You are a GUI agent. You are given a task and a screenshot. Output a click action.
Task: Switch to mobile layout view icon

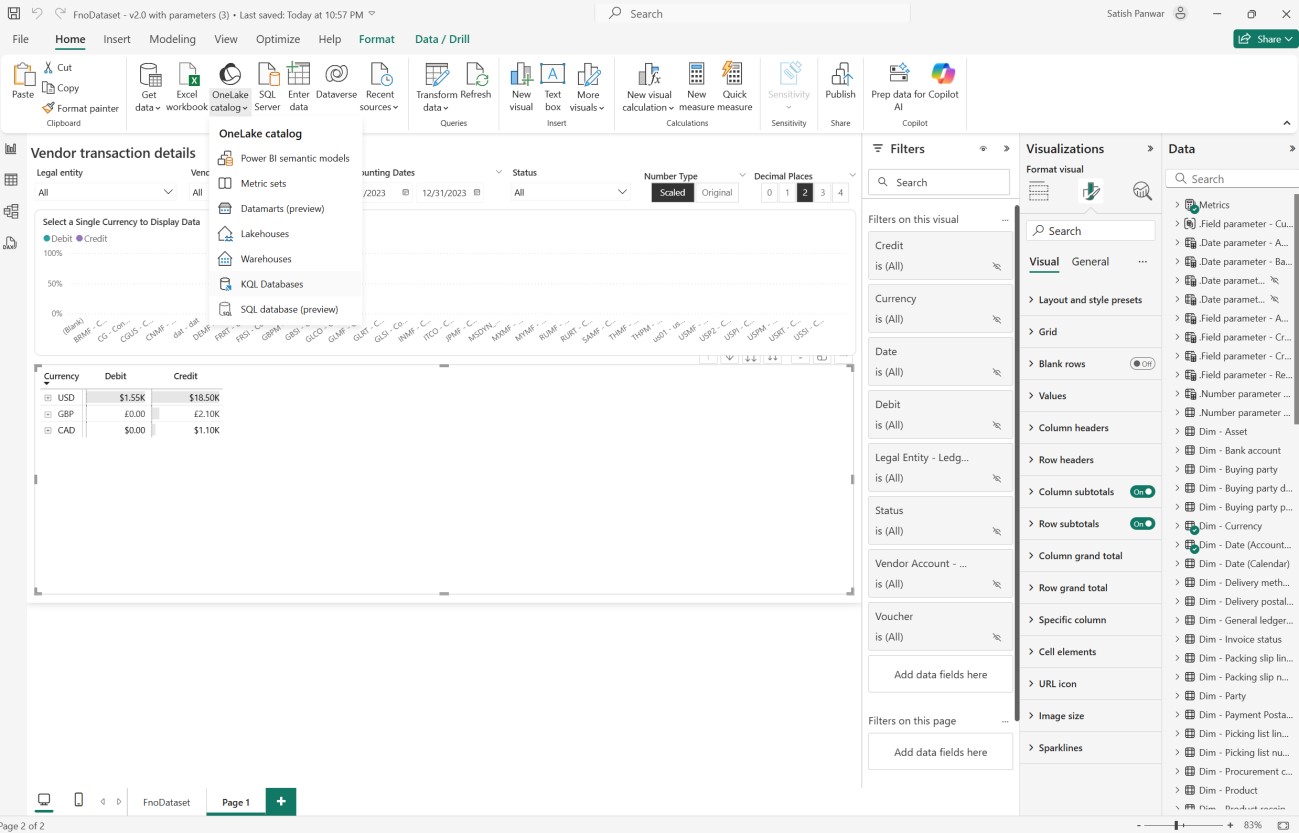coord(79,801)
